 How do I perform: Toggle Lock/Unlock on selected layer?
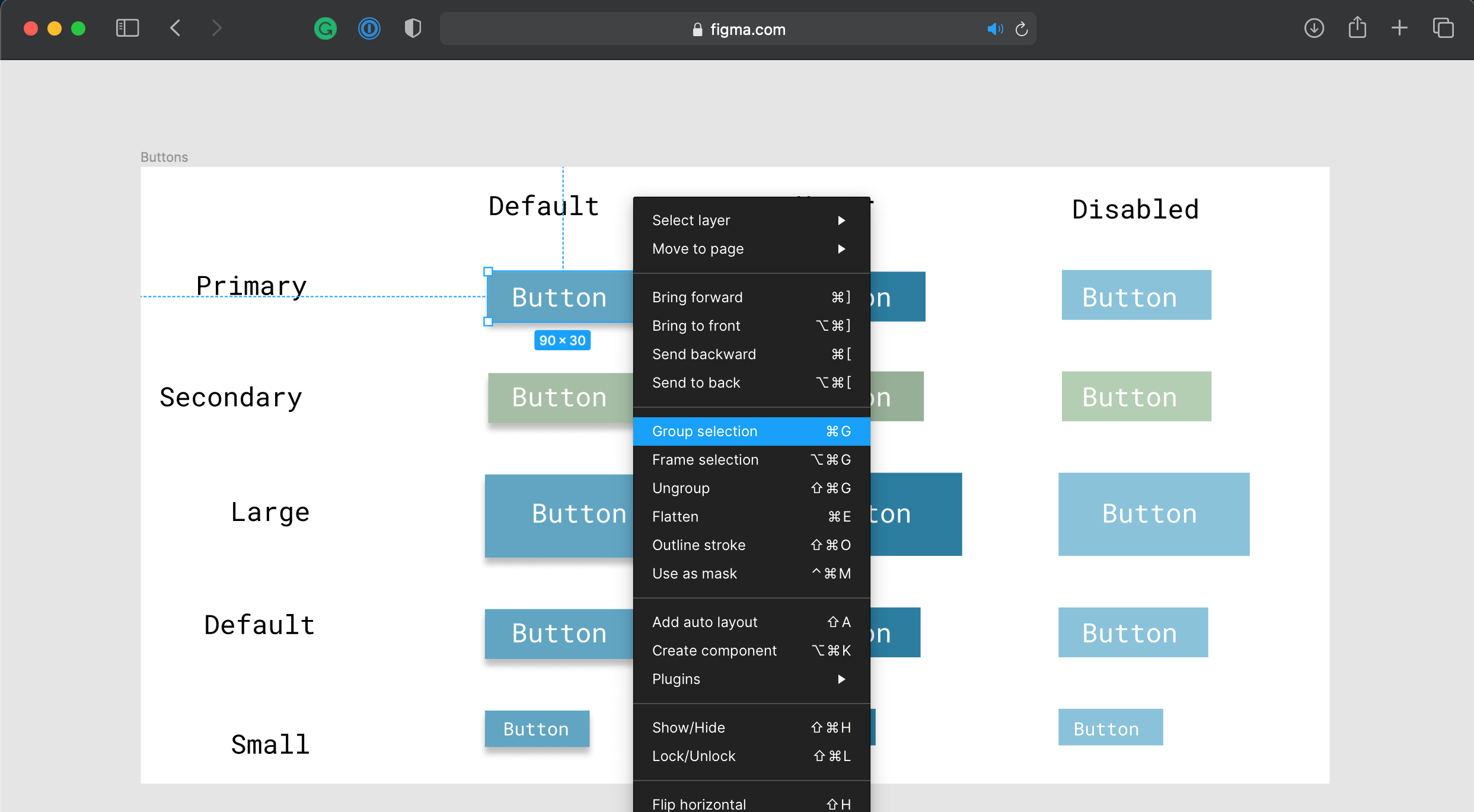point(693,756)
